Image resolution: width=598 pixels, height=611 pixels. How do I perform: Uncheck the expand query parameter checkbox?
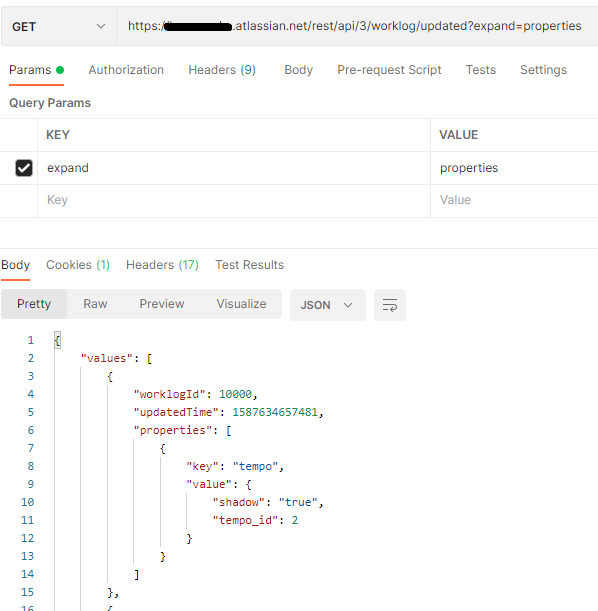(x=24, y=168)
